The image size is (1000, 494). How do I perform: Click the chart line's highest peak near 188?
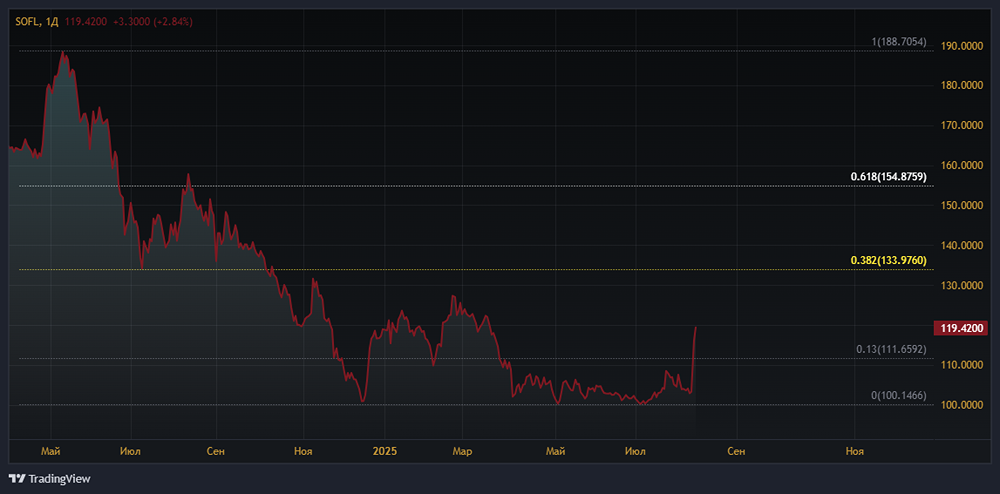coord(64,53)
